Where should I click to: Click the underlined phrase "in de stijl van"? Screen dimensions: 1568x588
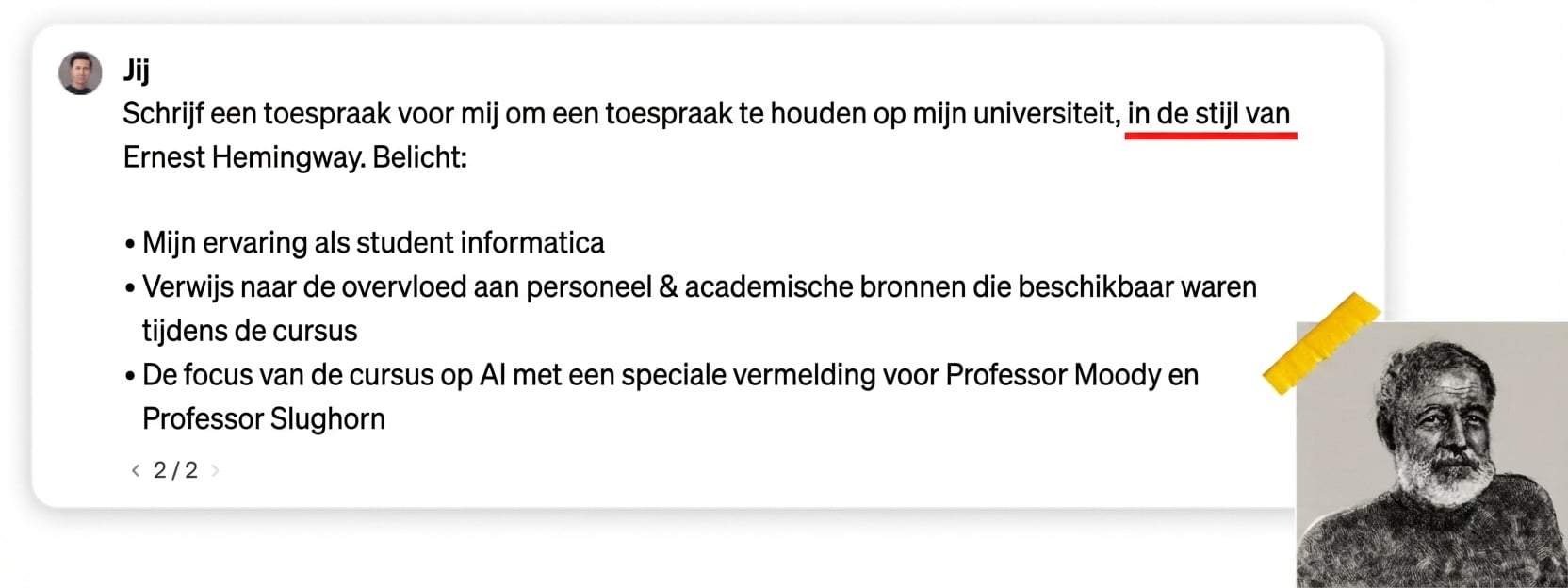(1208, 114)
